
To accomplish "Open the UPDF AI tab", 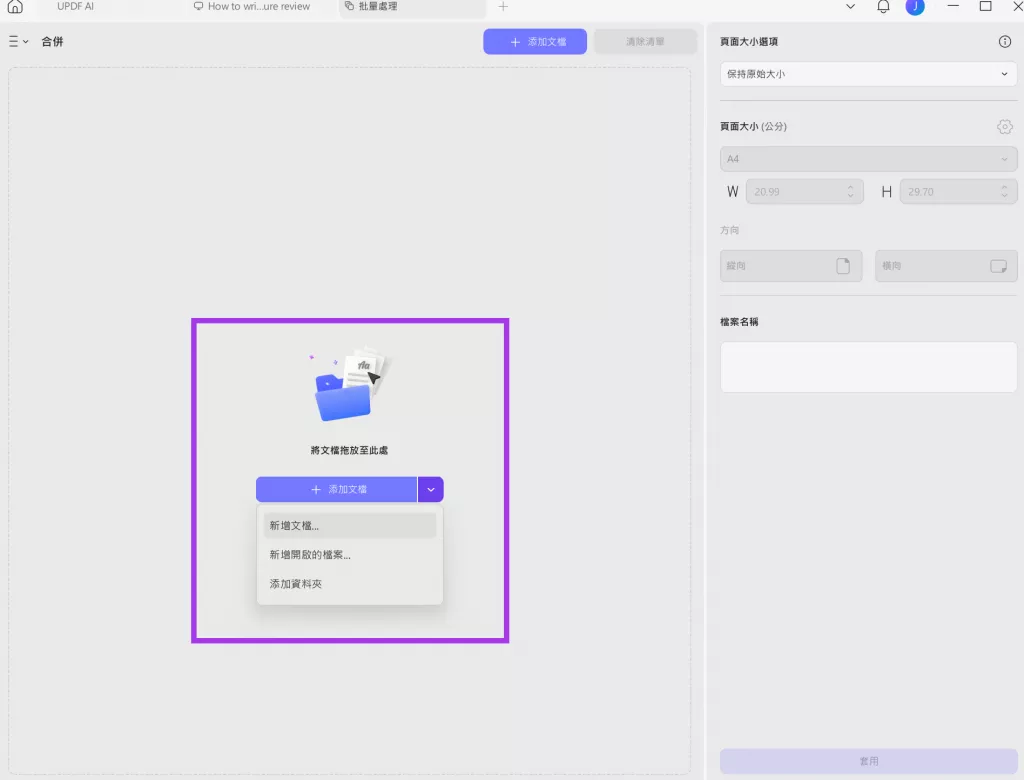I will click(x=75, y=7).
